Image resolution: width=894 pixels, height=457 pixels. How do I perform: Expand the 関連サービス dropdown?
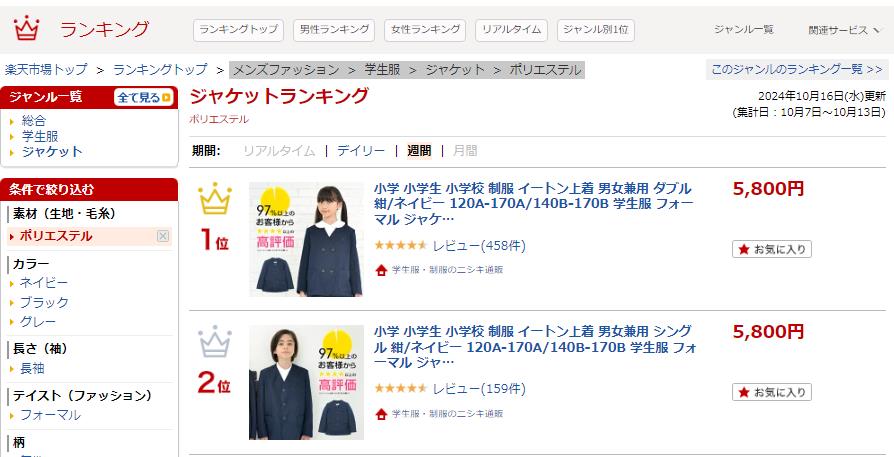tap(844, 30)
